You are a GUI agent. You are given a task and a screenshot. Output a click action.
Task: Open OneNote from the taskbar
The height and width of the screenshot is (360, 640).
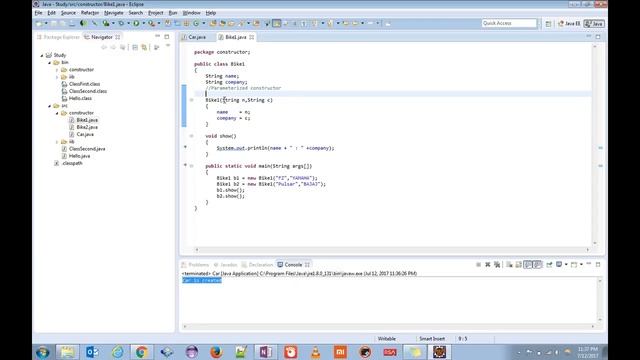click(x=266, y=352)
